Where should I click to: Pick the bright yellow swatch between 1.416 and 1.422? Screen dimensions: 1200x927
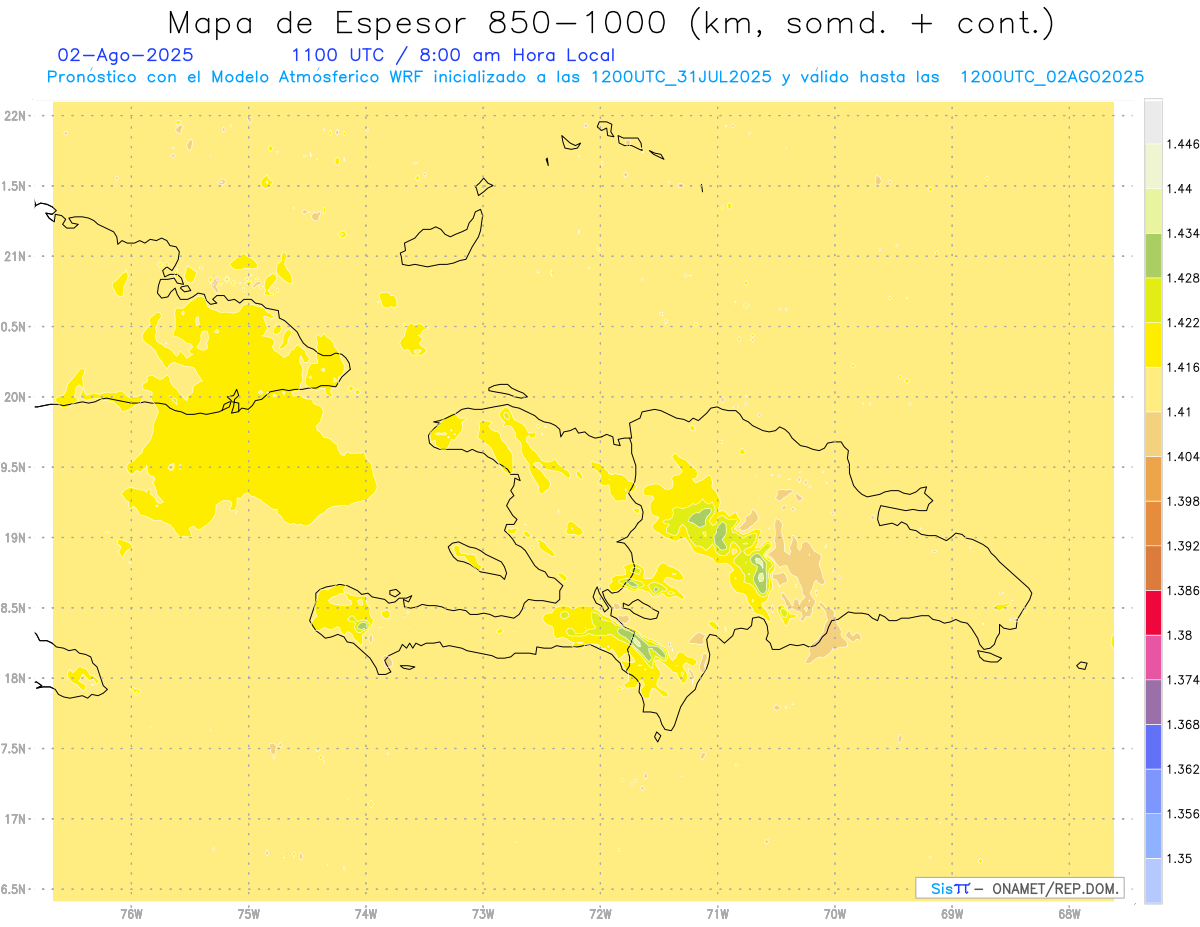[1153, 345]
